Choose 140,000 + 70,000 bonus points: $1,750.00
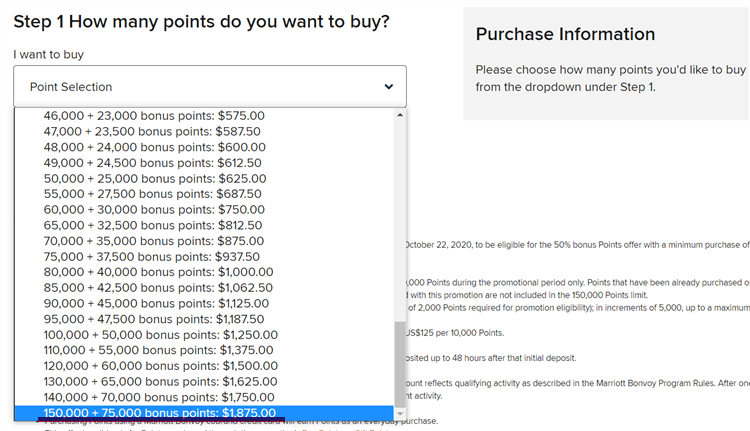The image size is (750, 431). (160, 397)
